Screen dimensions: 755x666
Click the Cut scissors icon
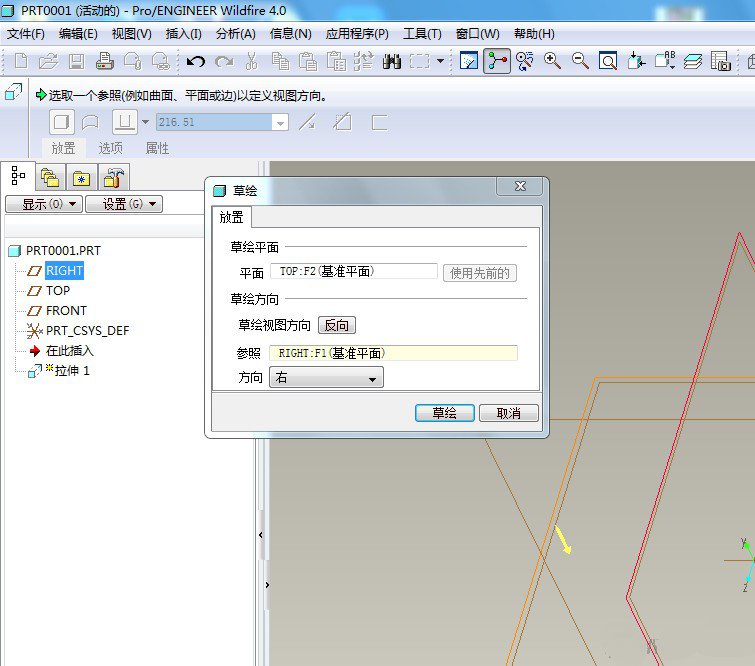pyautogui.click(x=251, y=61)
